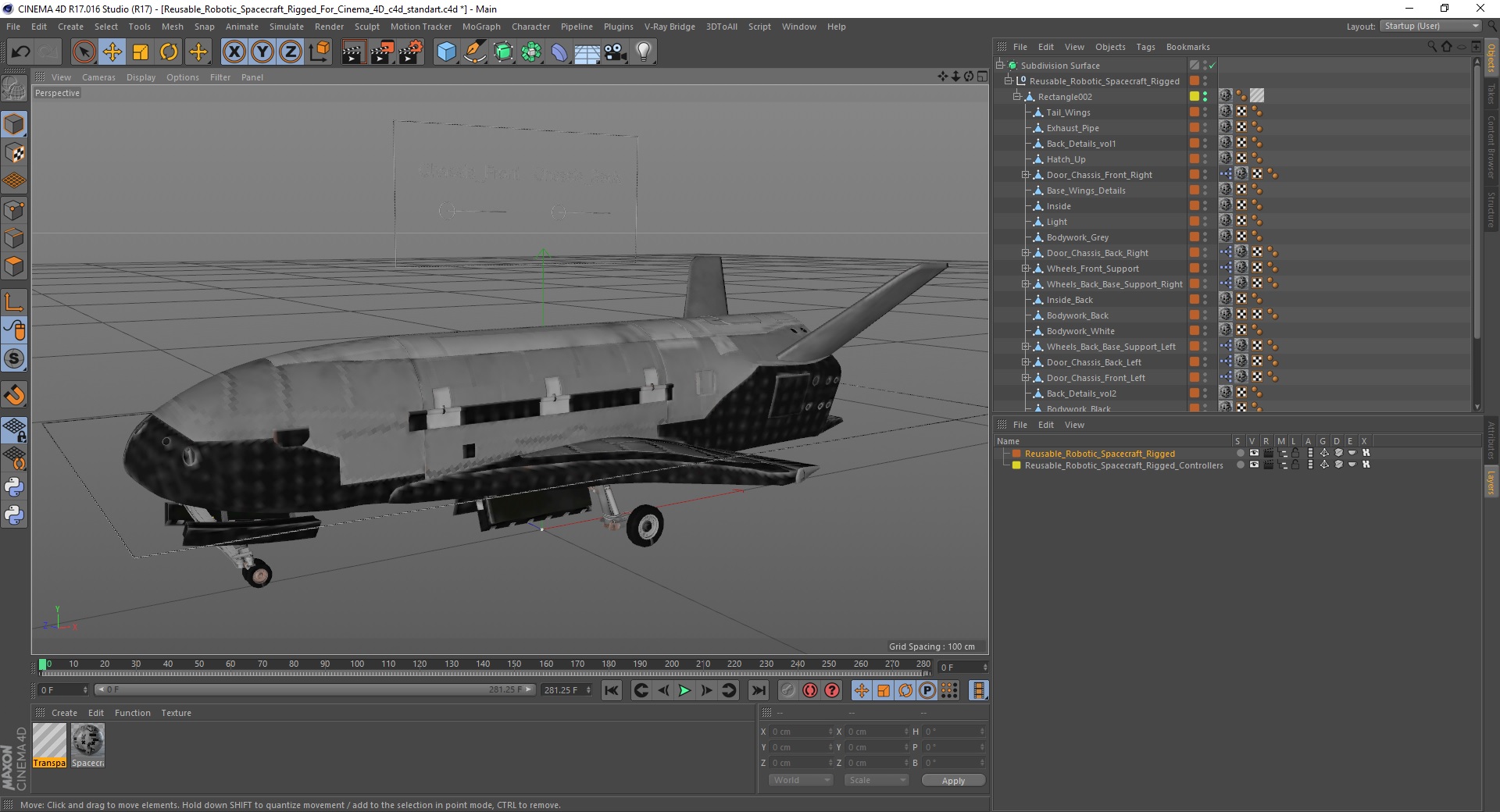Collapse the Rectangle002 object node
Image resolution: width=1500 pixels, height=812 pixels.
(x=1017, y=97)
